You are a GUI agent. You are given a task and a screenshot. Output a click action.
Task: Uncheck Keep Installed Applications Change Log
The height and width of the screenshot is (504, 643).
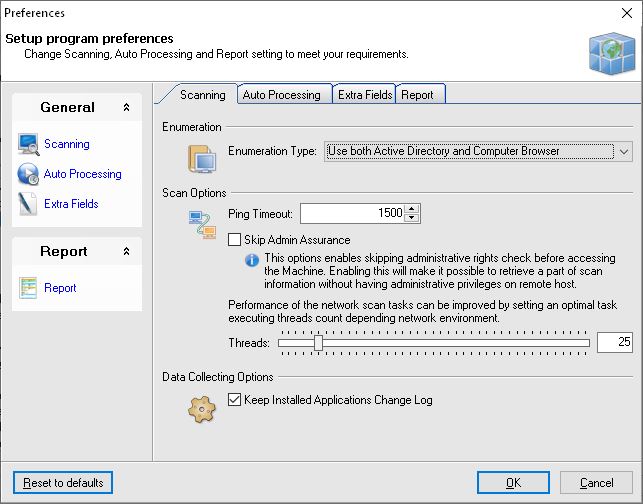point(235,400)
